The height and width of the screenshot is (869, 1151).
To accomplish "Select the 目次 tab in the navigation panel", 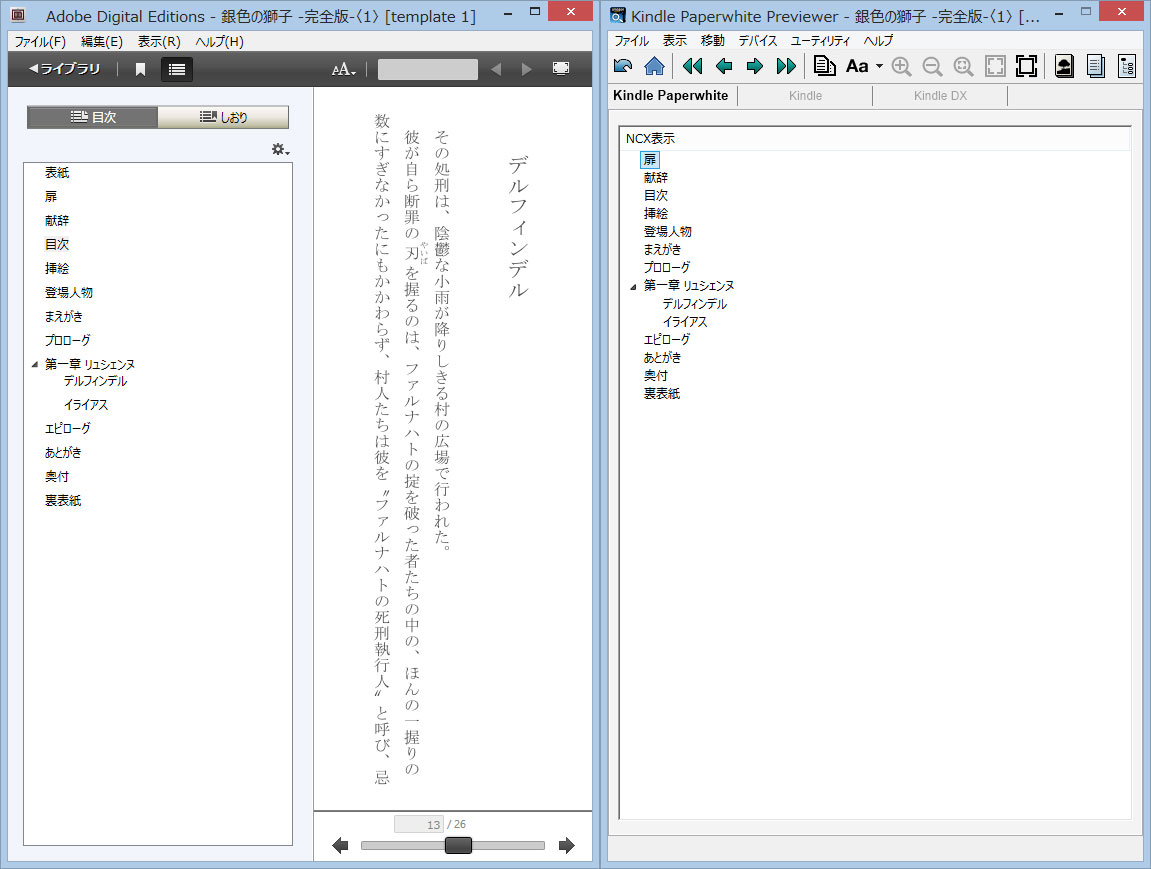I will (x=92, y=117).
